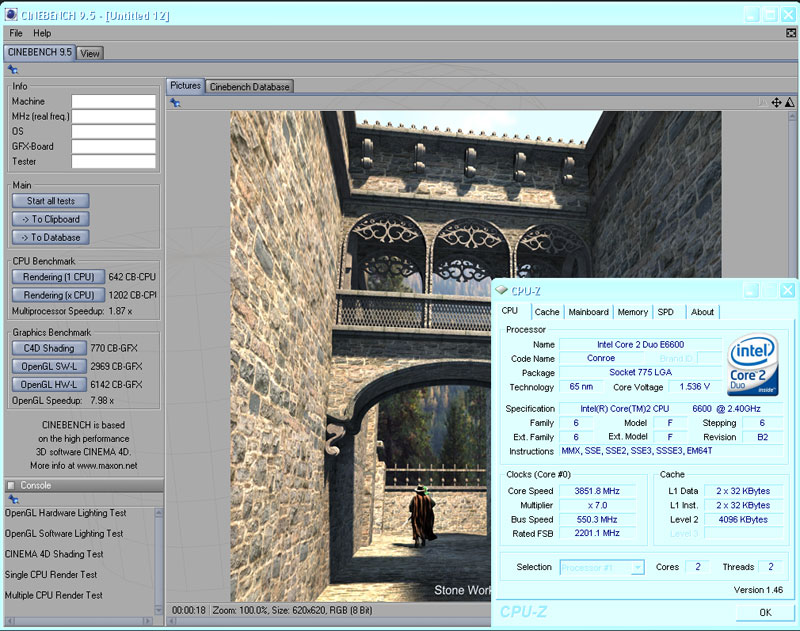Click the pin icon below the CINEBENCH 9.5 tab
The height and width of the screenshot is (631, 800).
click(x=12, y=69)
